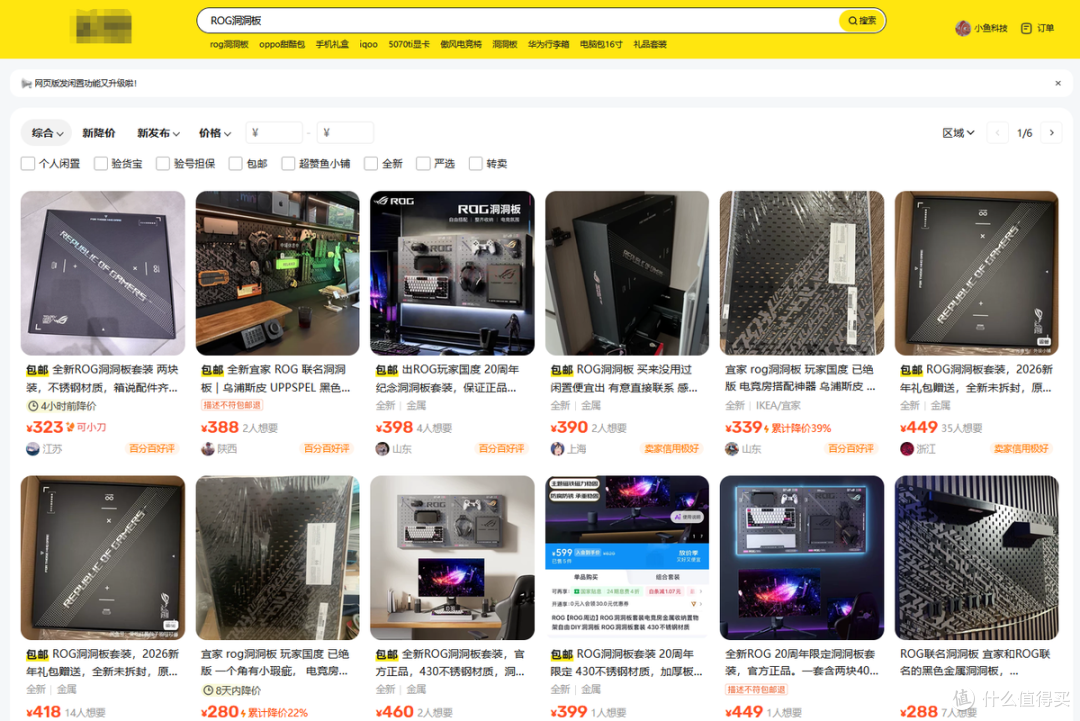This screenshot has width=1080, height=721.
Task: Click the 累计降价22% price drop tag
Action: [274, 713]
